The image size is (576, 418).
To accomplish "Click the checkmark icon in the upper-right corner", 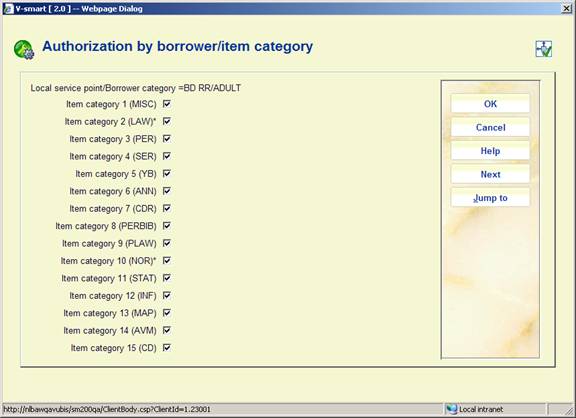I will pos(543,49).
